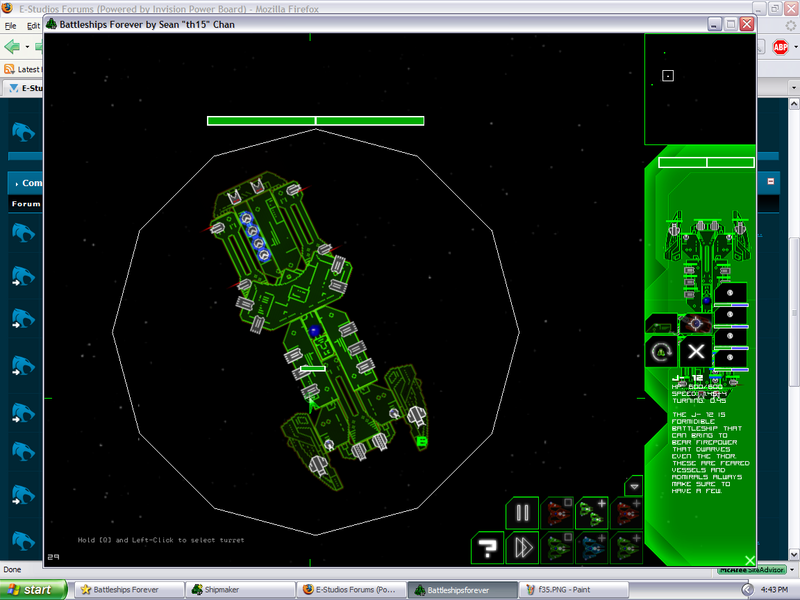This screenshot has height=600, width=800.
Task: Open the Firefox Edit menu
Action: 33,26
